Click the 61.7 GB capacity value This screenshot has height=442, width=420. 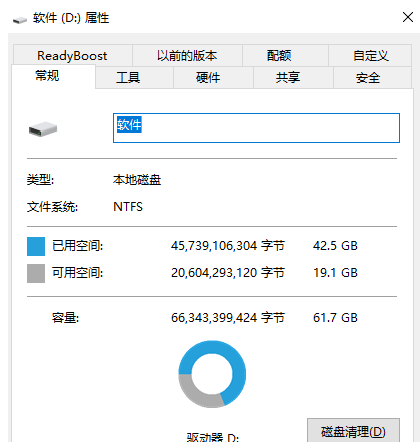point(335,318)
